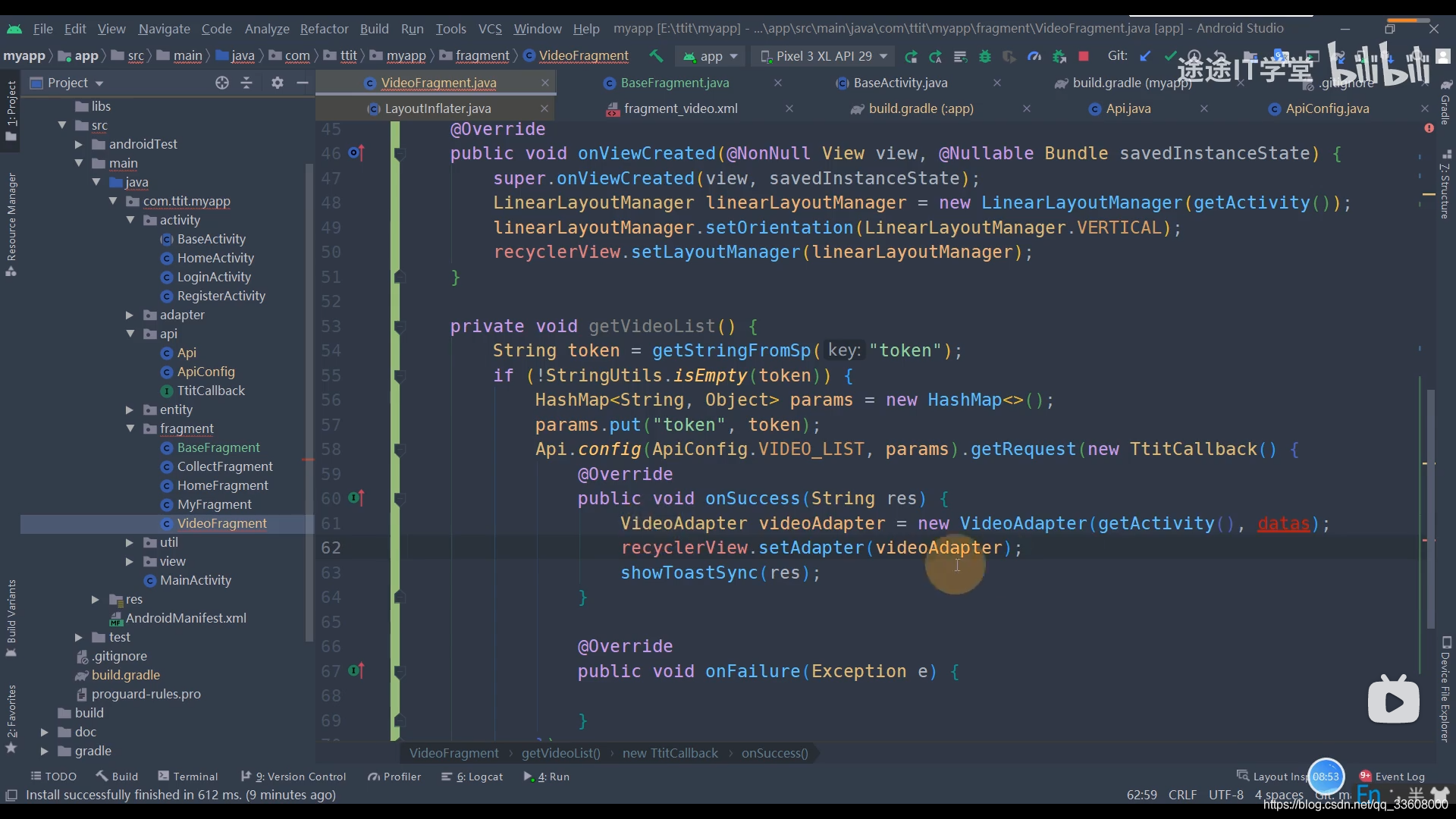This screenshot has height=819, width=1456.
Task: Collapse the api package
Action: 130,334
